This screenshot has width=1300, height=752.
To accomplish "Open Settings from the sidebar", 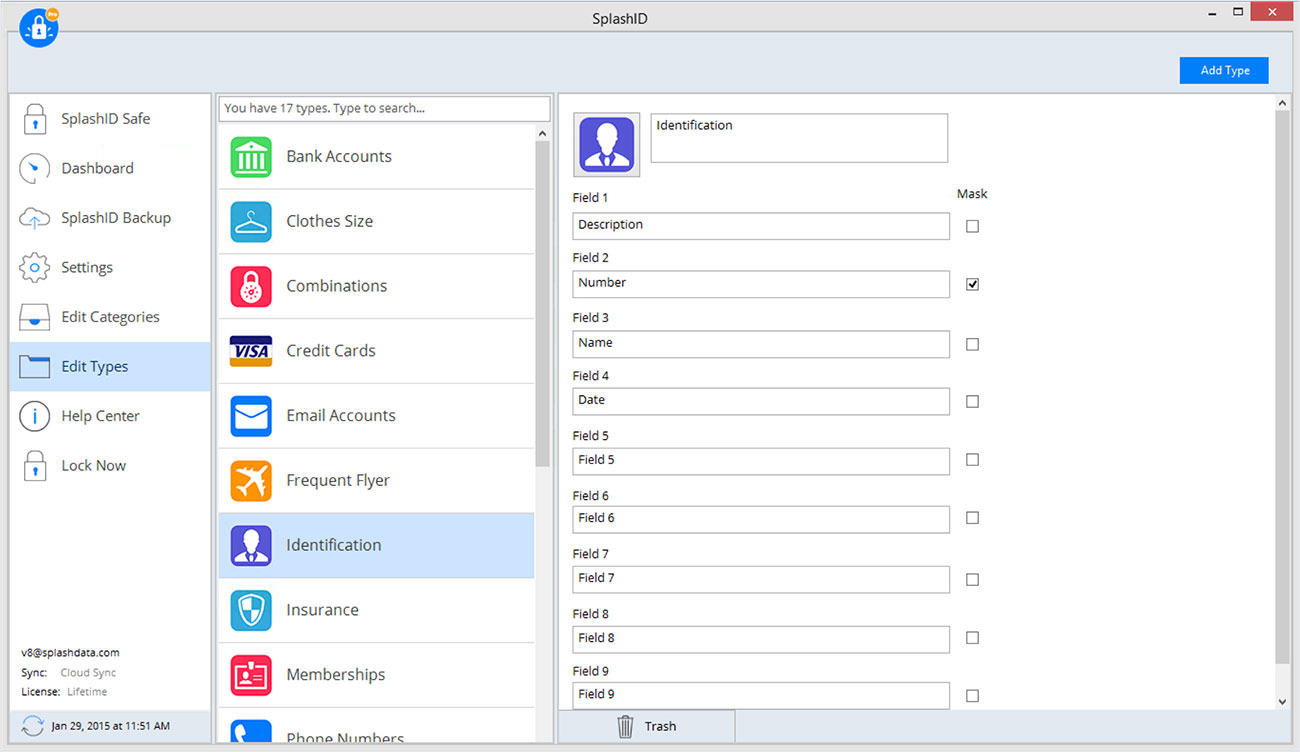I will pyautogui.click(x=110, y=267).
